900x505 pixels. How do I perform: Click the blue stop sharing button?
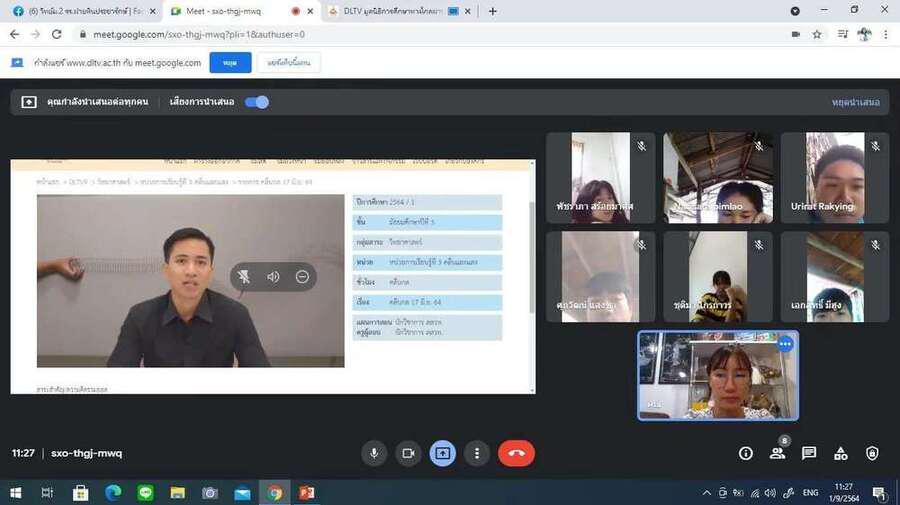pyautogui.click(x=230, y=63)
